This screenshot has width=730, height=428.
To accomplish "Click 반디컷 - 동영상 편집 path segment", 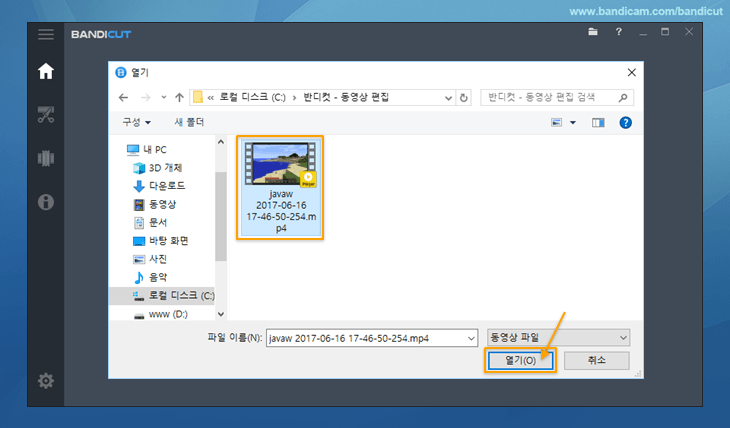I will [x=346, y=97].
